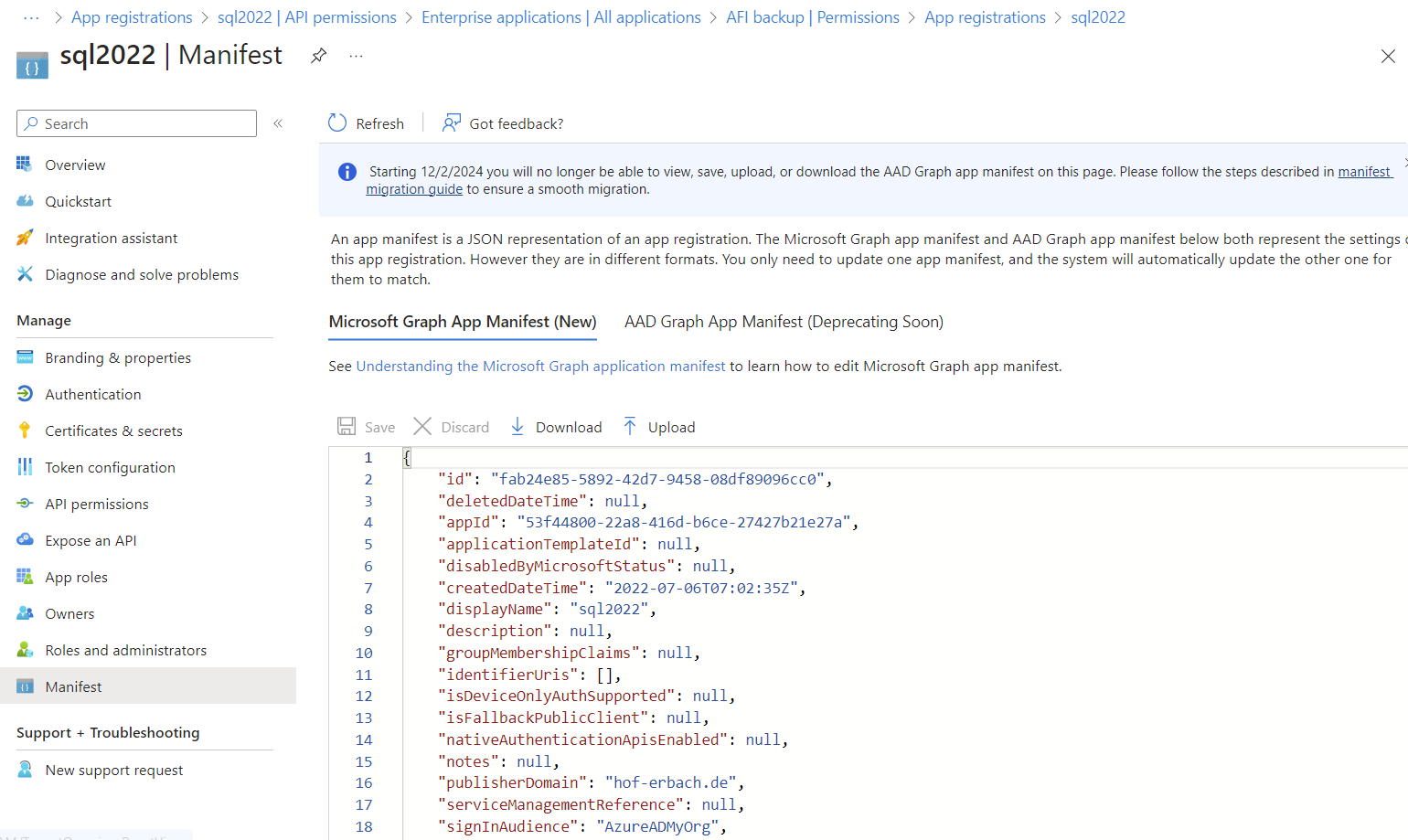Click the Expose an API icon
Image resolution: width=1408 pixels, height=840 pixels.
coord(25,540)
